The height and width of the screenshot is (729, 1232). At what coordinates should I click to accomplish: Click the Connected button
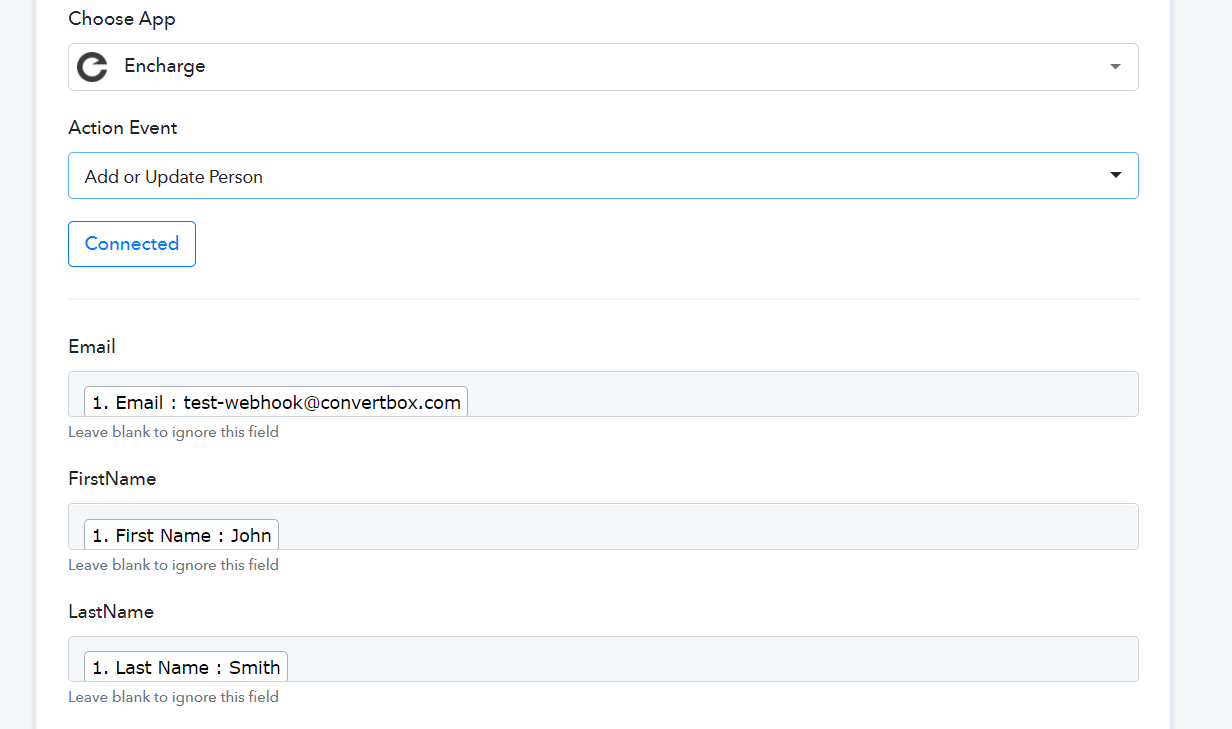click(132, 244)
